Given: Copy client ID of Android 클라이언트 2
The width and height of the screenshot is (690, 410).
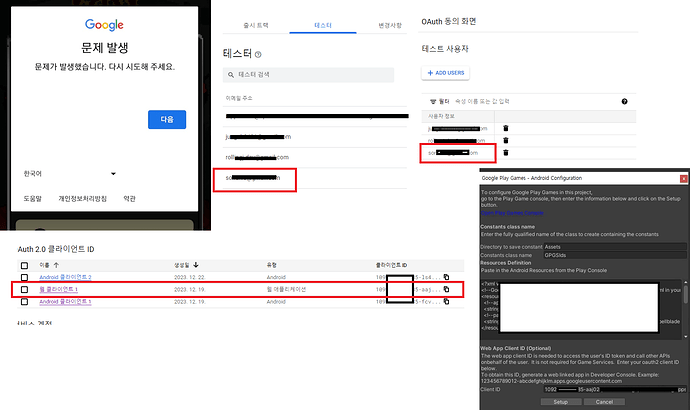Looking at the screenshot, I should point(447,276).
